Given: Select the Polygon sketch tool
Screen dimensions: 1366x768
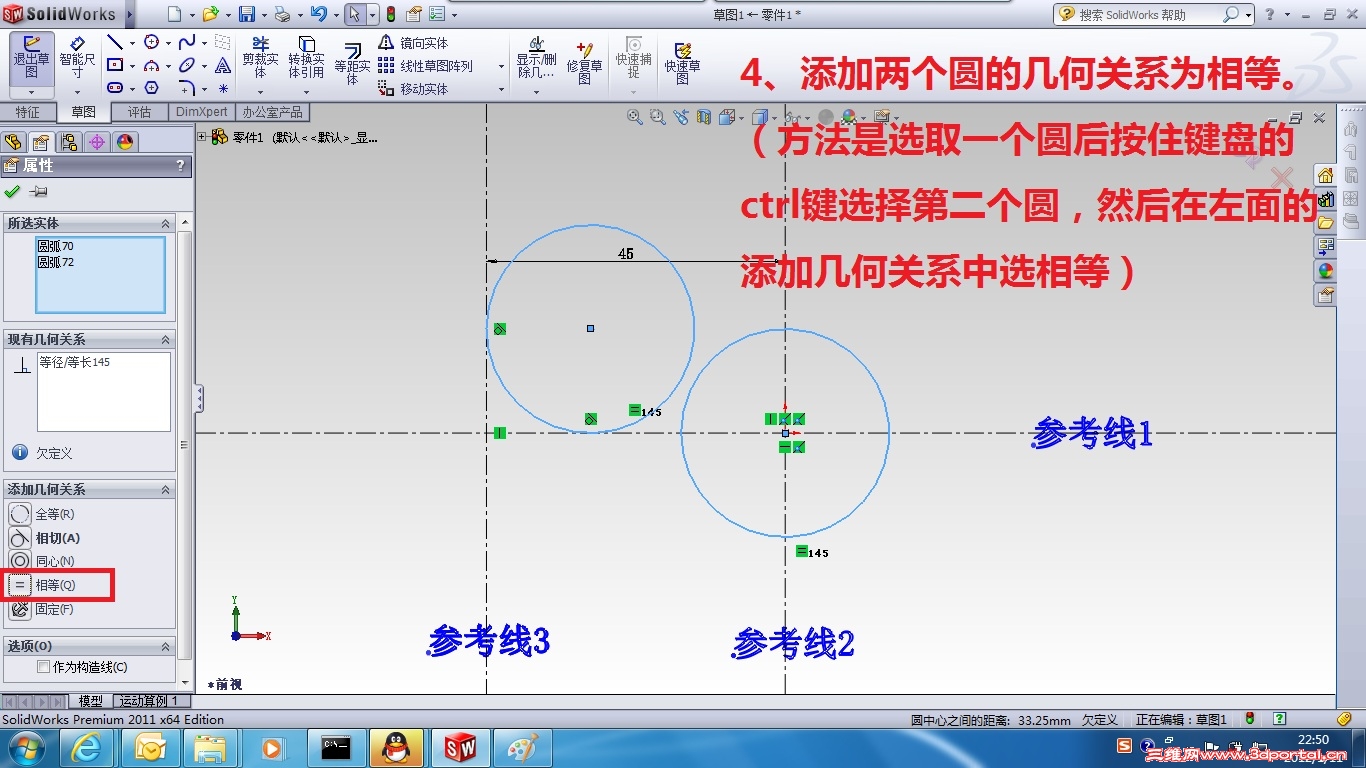Looking at the screenshot, I should 152,89.
